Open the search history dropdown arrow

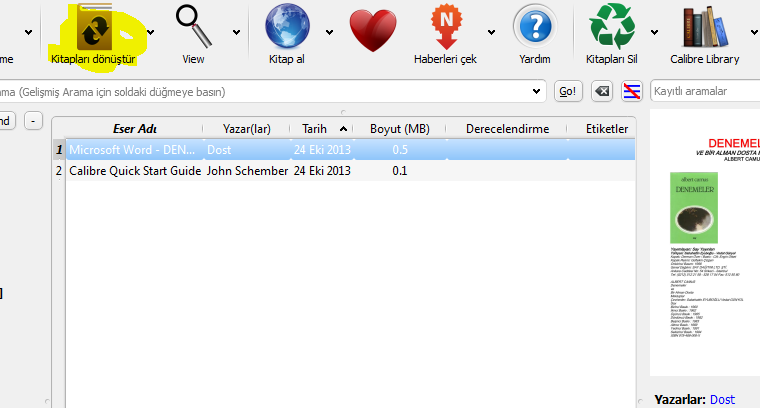[x=536, y=91]
